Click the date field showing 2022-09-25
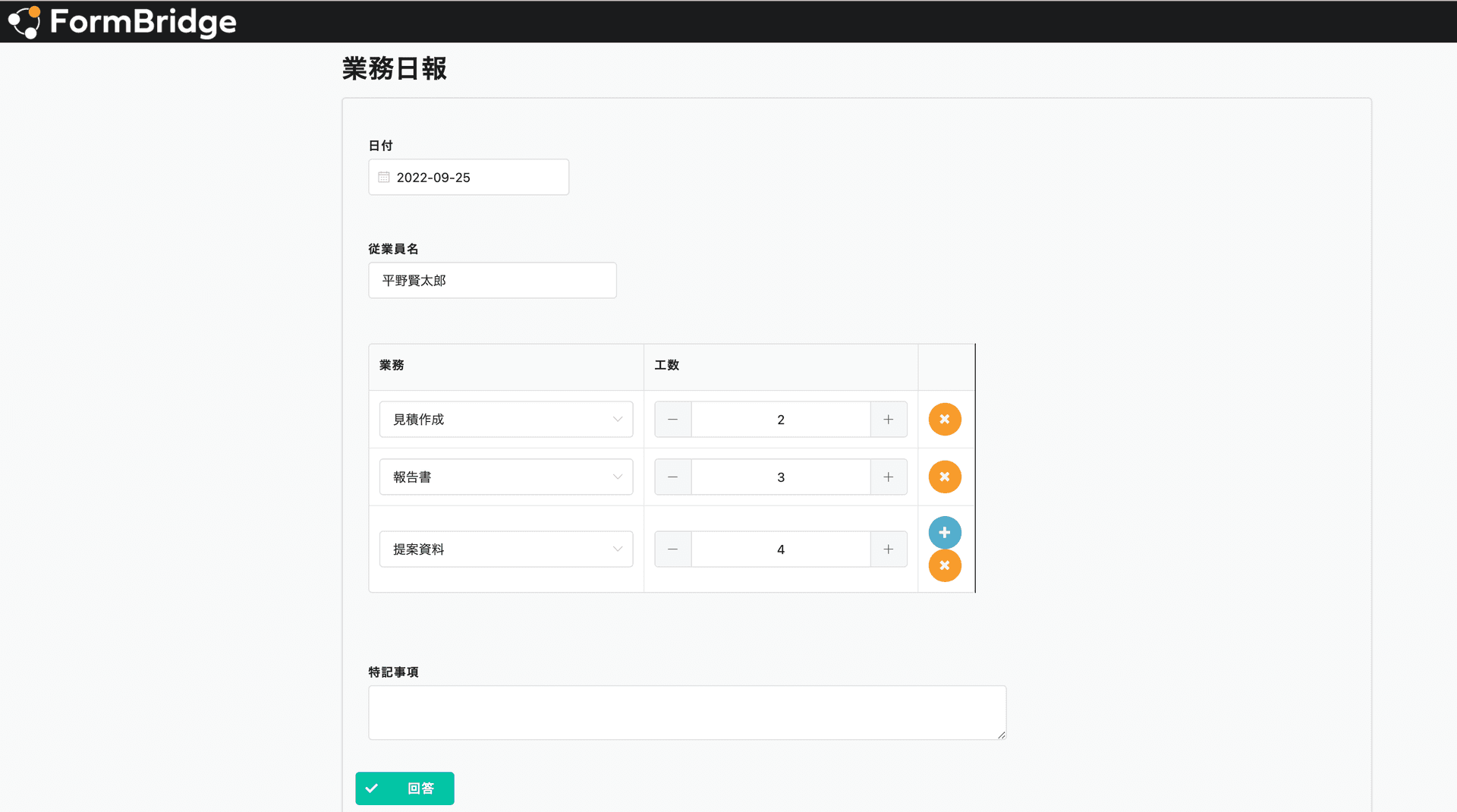 coord(469,177)
